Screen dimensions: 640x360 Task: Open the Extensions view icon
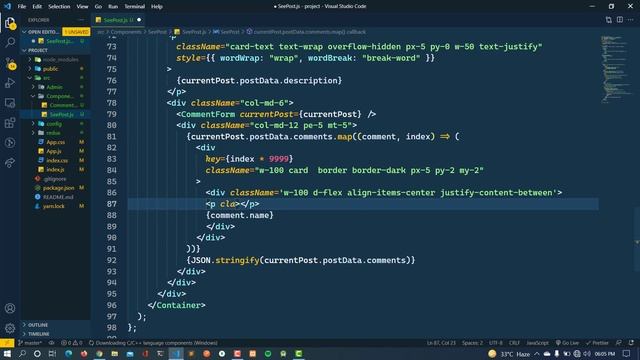10,123
